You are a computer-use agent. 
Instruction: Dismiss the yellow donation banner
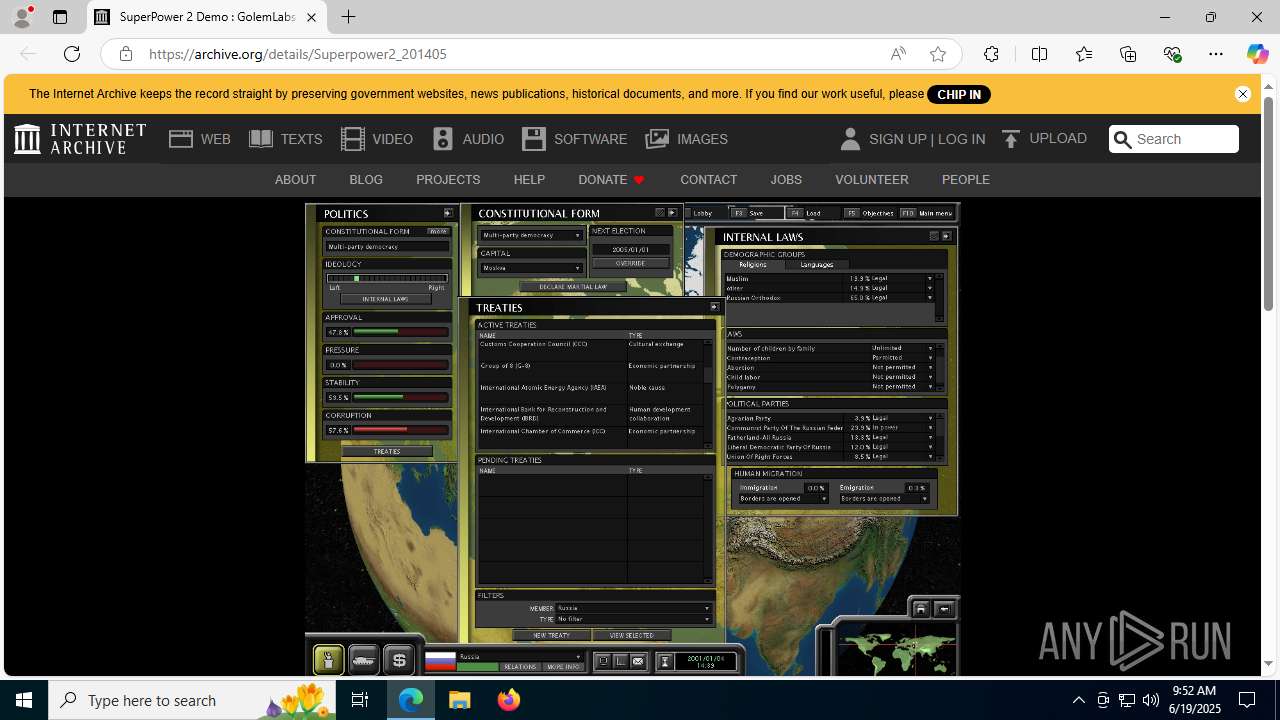click(1243, 94)
